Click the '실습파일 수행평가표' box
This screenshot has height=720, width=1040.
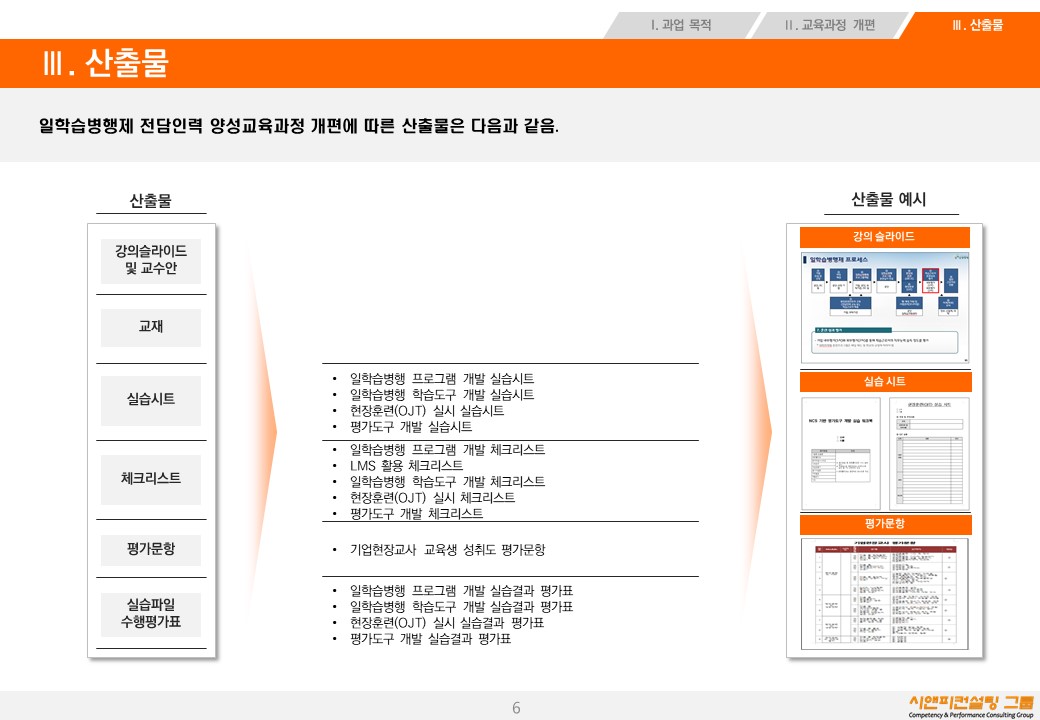coord(151,614)
